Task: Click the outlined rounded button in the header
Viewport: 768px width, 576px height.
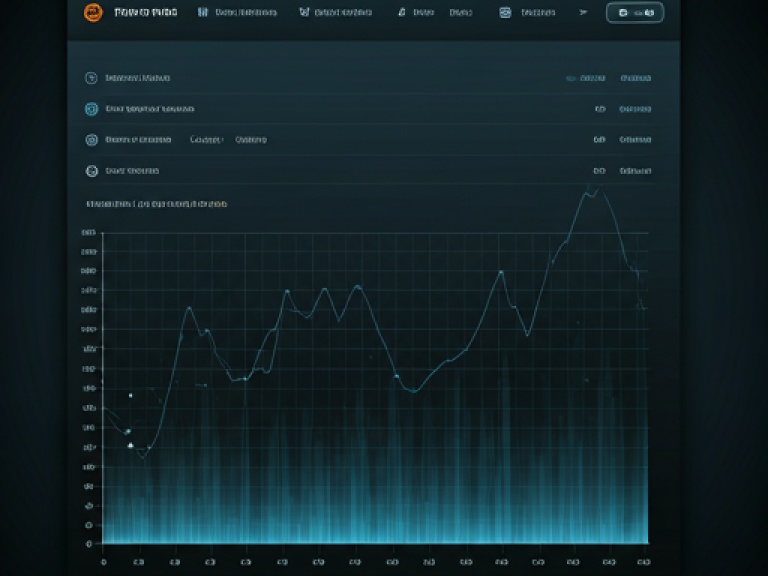Action: [x=635, y=13]
